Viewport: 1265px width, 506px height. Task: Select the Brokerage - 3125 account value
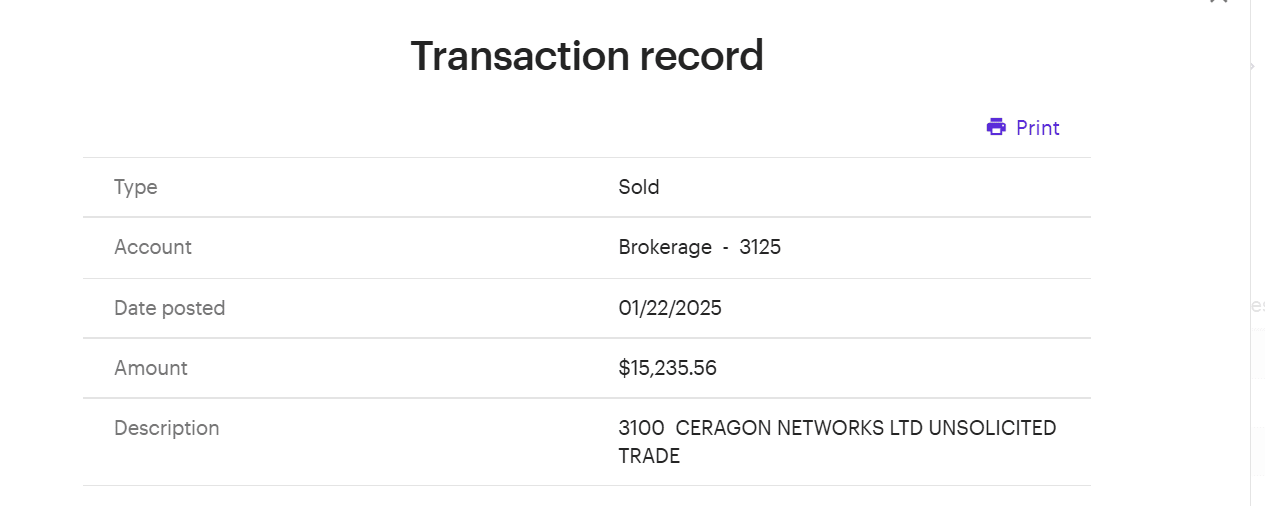coord(699,247)
